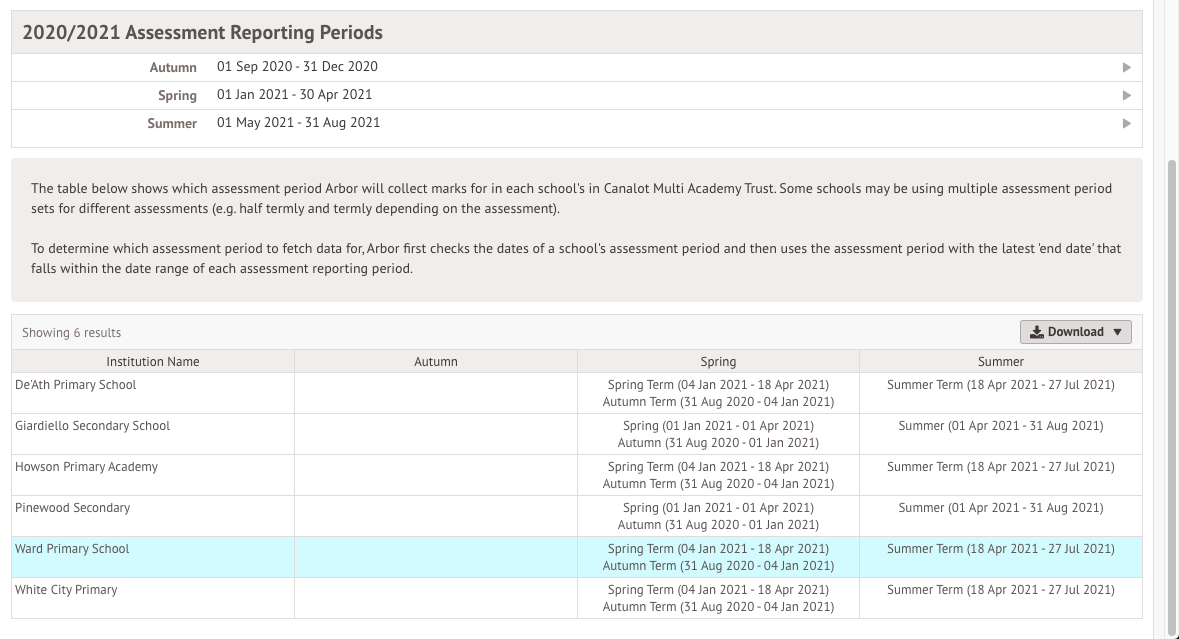Click Ward Primary School empty Autumn cell
The height and width of the screenshot is (639, 1179).
[436, 557]
